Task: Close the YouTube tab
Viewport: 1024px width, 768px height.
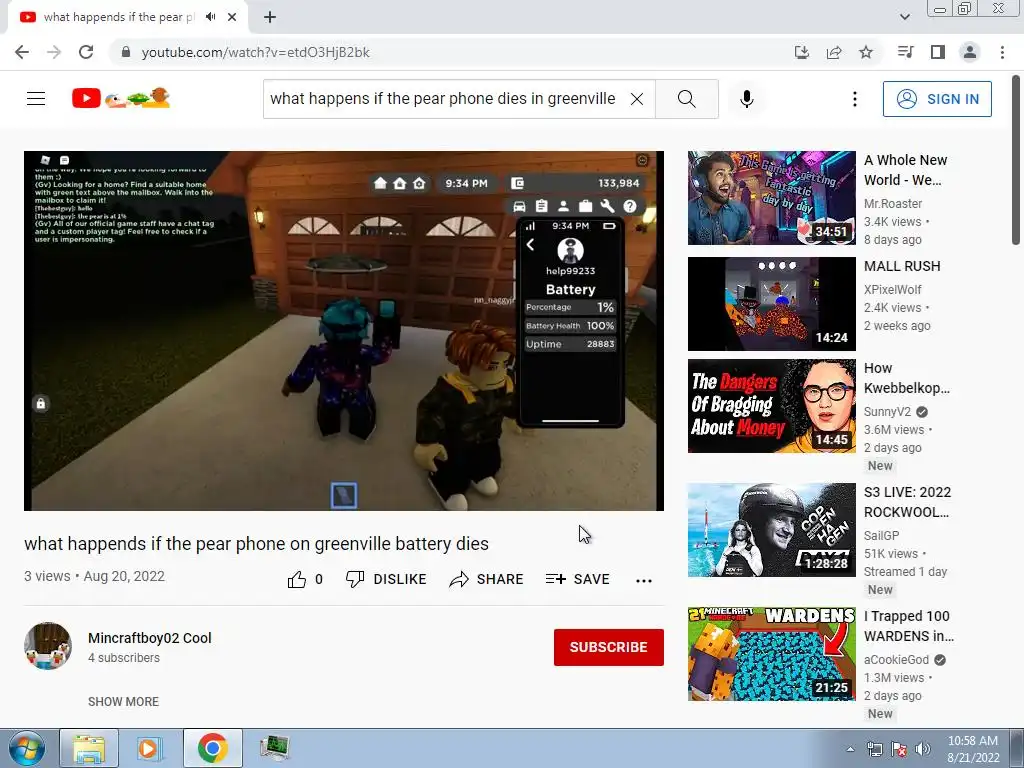Action: (232, 17)
